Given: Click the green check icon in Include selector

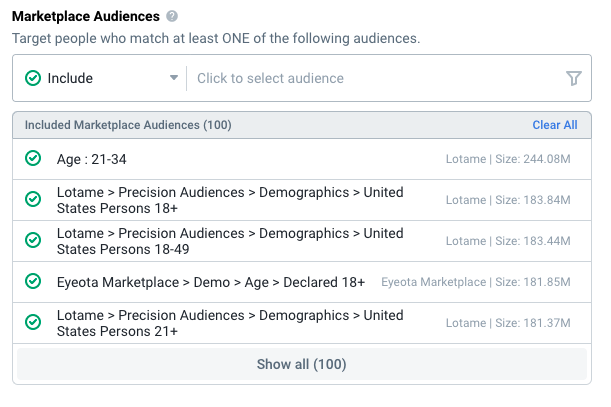Looking at the screenshot, I should click(33, 78).
